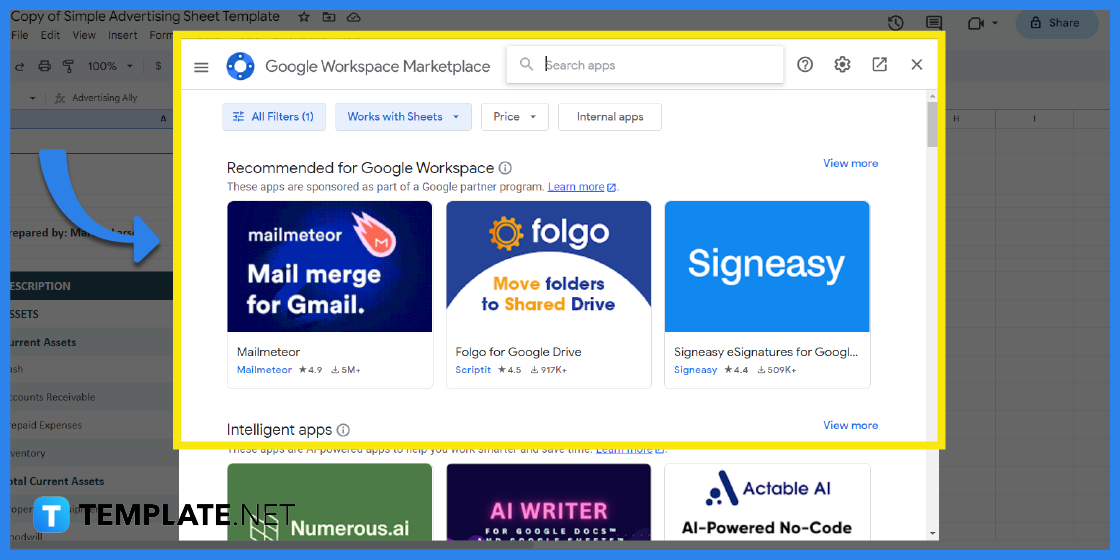Image resolution: width=1120 pixels, height=560 pixels.
Task: Start a Meet call camera icon
Action: [x=976, y=24]
